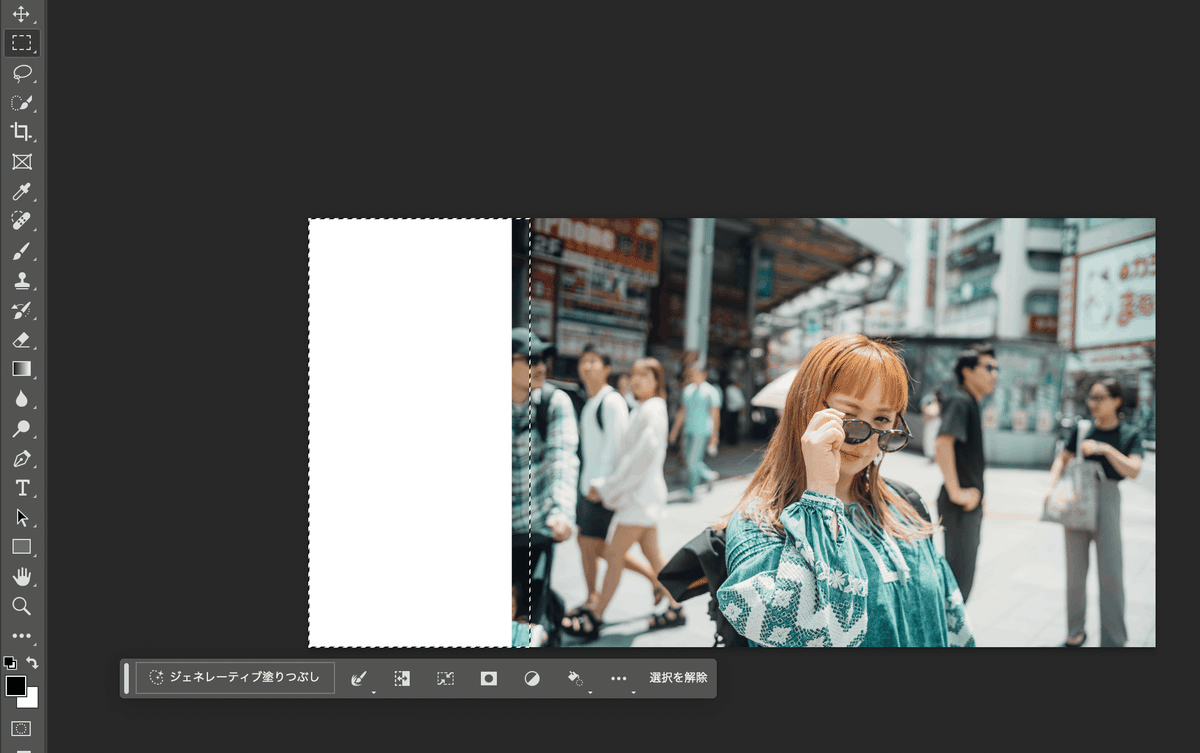The width and height of the screenshot is (1200, 753).
Task: Select the Zoom tool
Action: click(x=21, y=606)
